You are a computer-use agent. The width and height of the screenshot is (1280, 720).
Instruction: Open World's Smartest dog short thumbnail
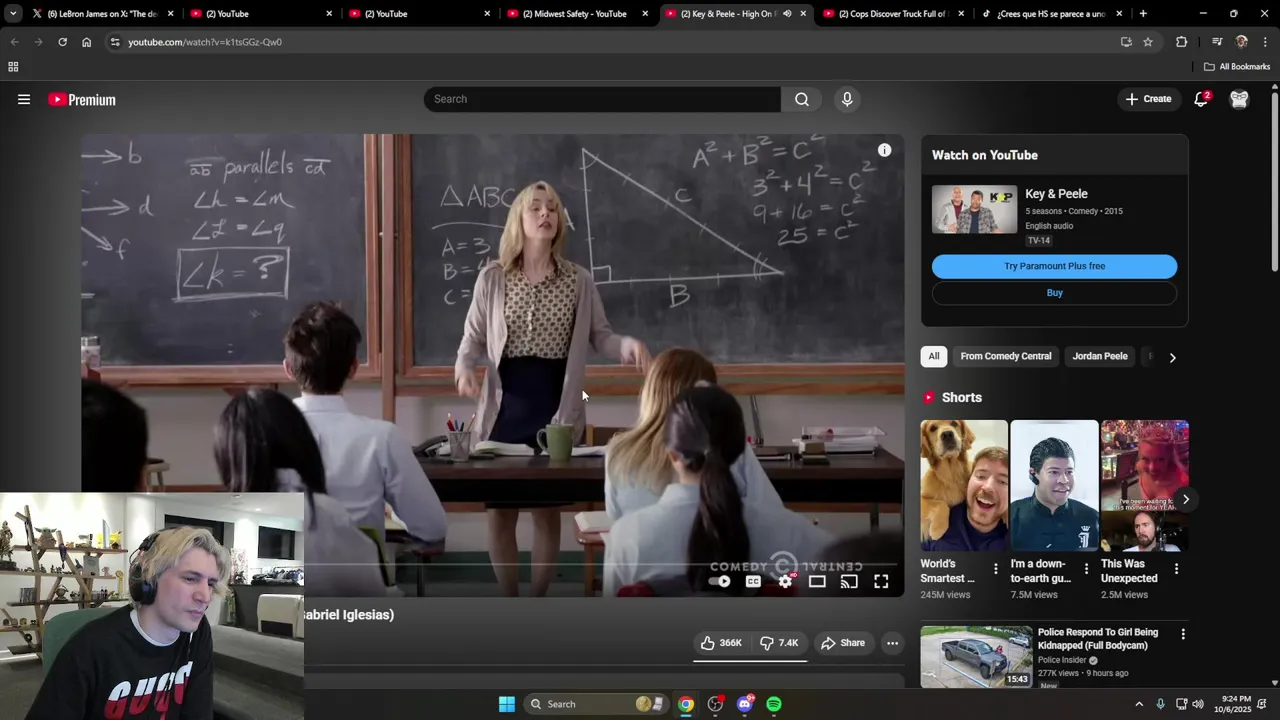coord(964,486)
